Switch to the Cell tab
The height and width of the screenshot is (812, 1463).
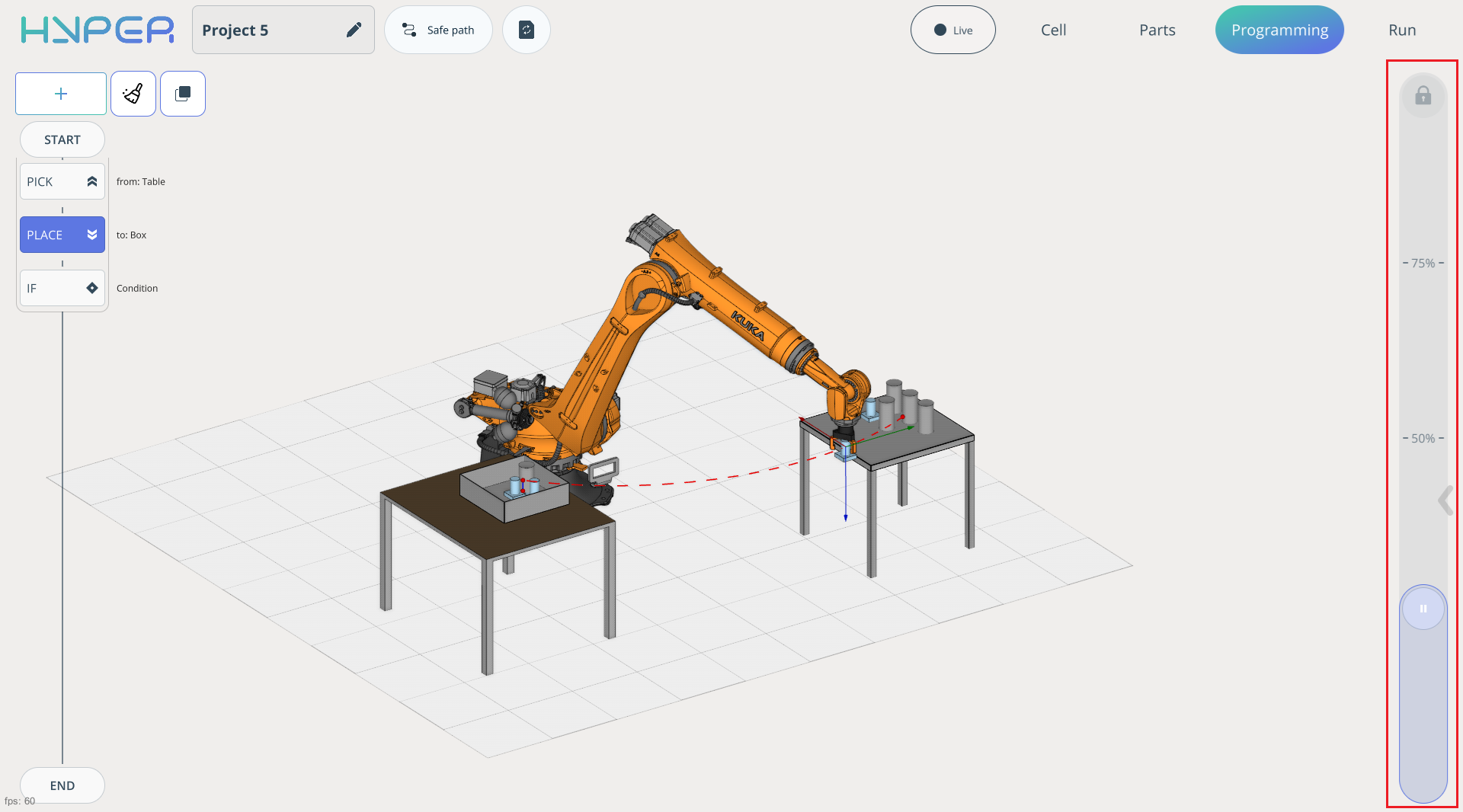[x=1053, y=30]
